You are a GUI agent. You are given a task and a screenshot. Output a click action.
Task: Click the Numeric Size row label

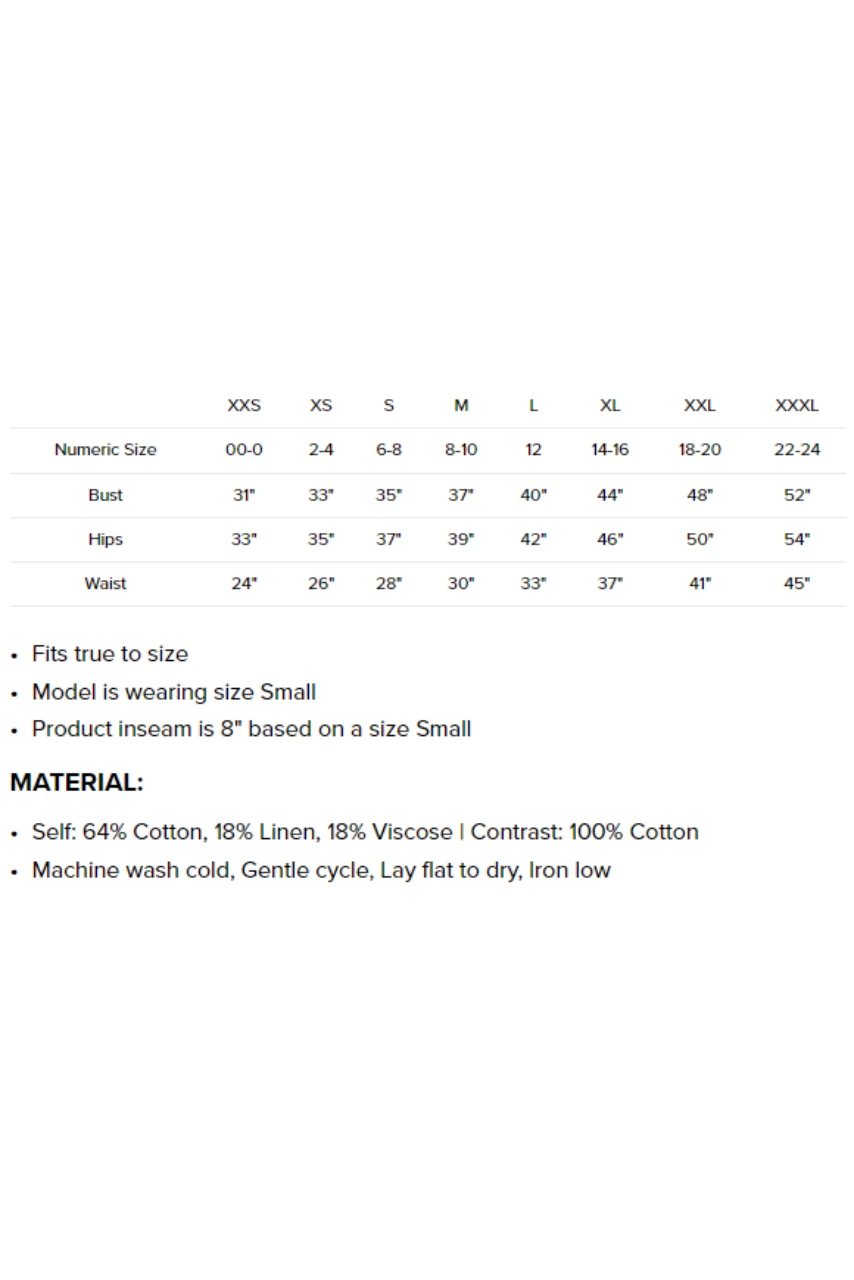click(105, 450)
